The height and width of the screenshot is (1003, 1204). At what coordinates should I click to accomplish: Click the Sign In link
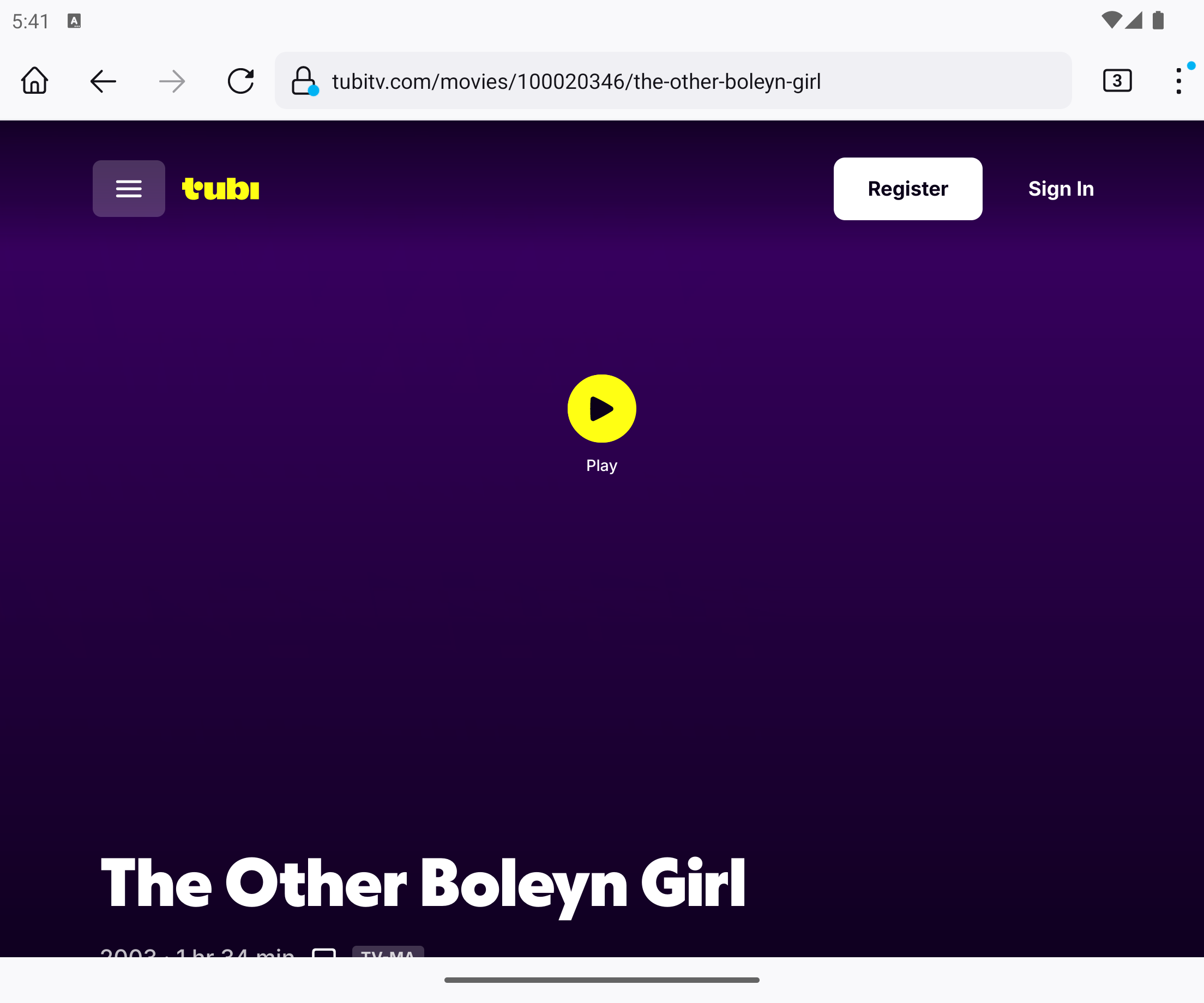[1061, 189]
